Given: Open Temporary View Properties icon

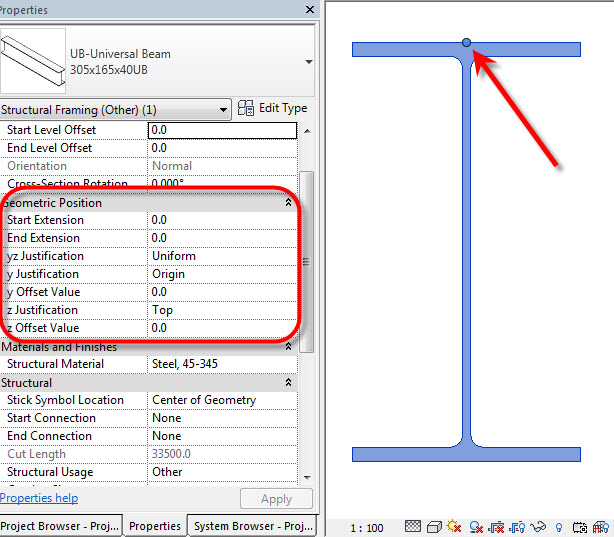Looking at the screenshot, I should 580,528.
